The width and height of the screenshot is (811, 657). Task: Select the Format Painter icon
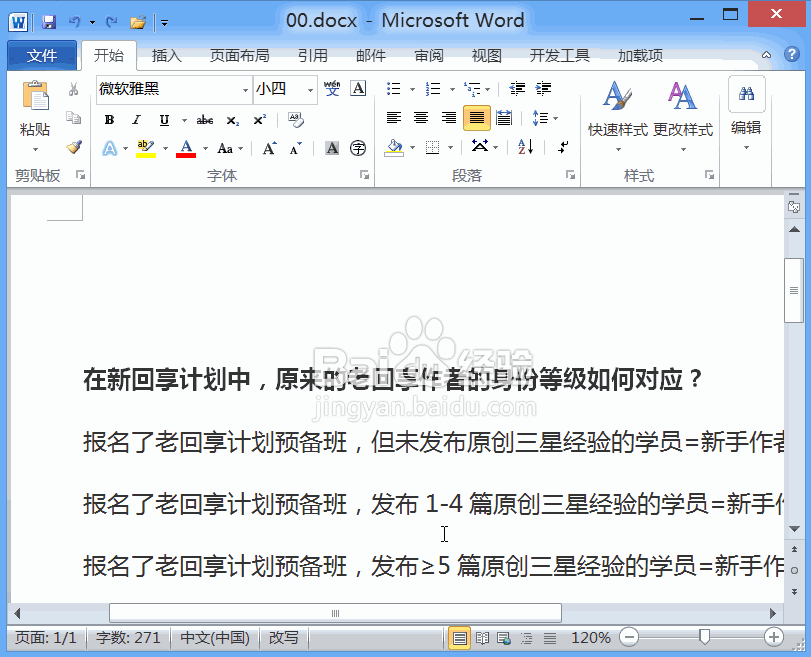click(74, 146)
